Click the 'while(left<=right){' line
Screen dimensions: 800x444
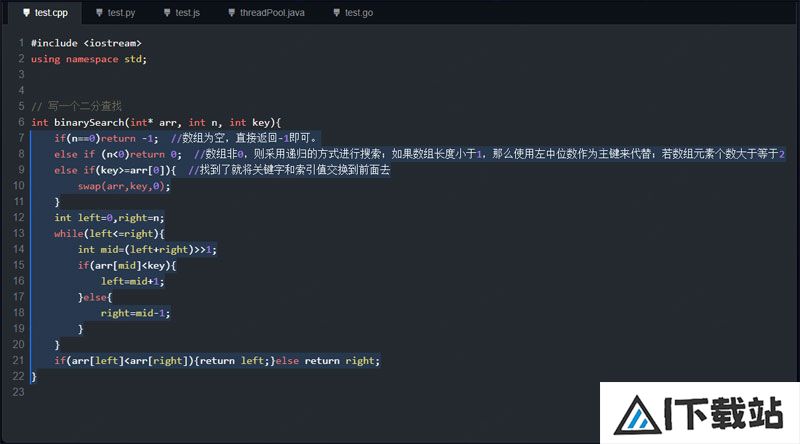pyautogui.click(x=109, y=234)
